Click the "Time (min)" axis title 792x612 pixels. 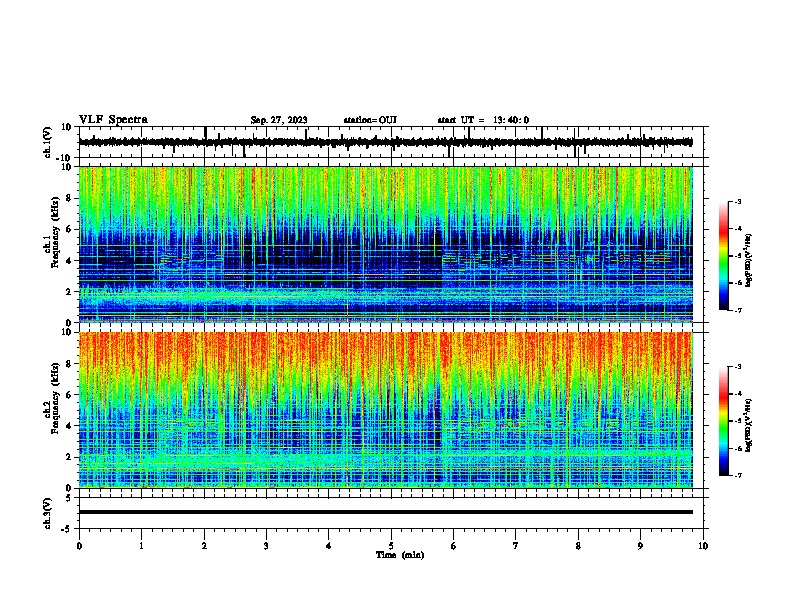[x=400, y=555]
